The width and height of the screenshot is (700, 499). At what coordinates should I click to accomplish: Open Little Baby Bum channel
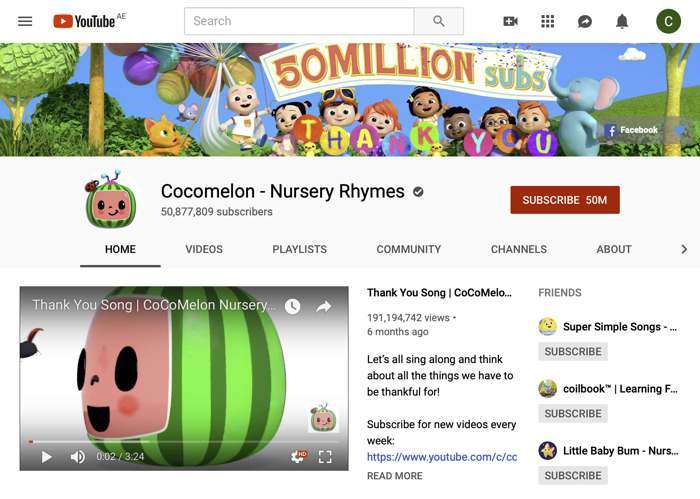[621, 451]
